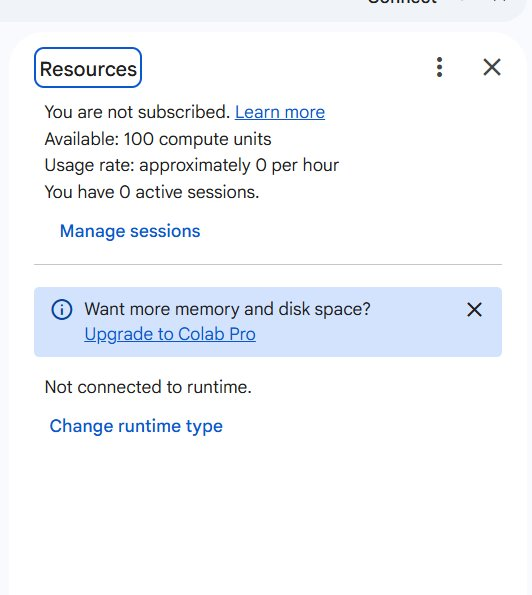
Task: Open the Change runtime type dialog
Action: (x=136, y=426)
